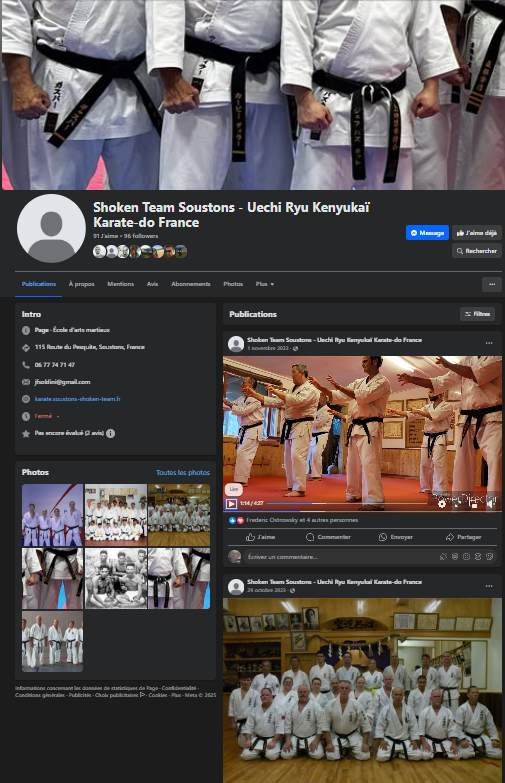Viewport: 505px width, 783px height.
Task: Open the black and white vintage photo thumbnail
Action: point(116,578)
